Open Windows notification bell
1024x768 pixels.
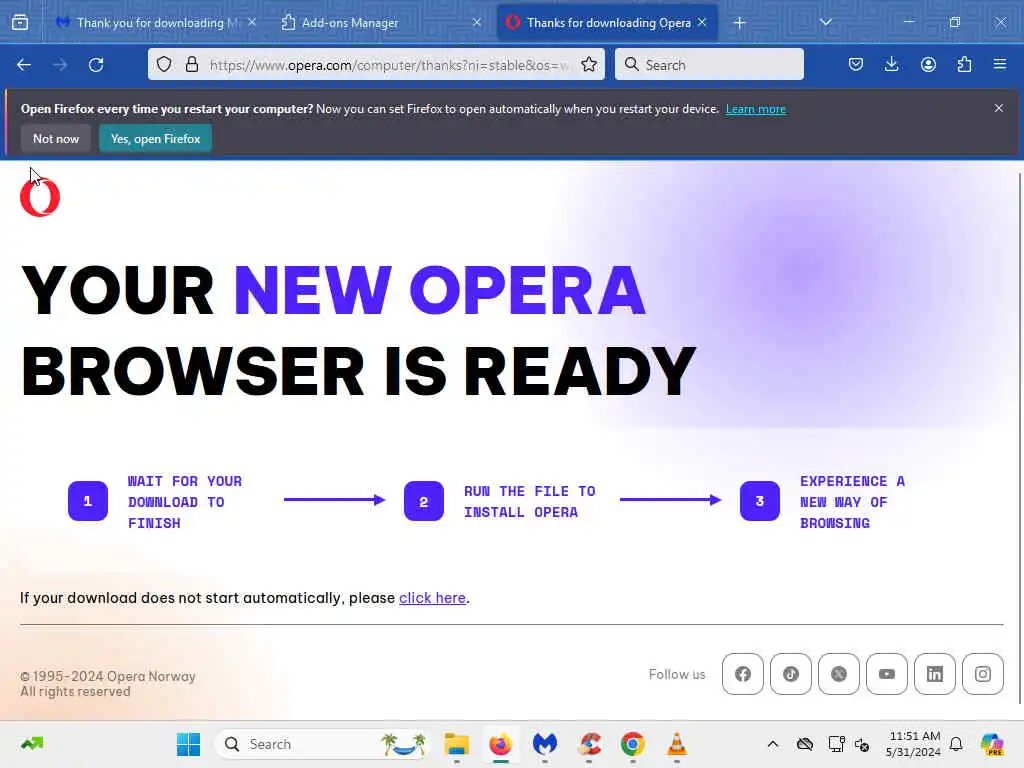coord(956,744)
